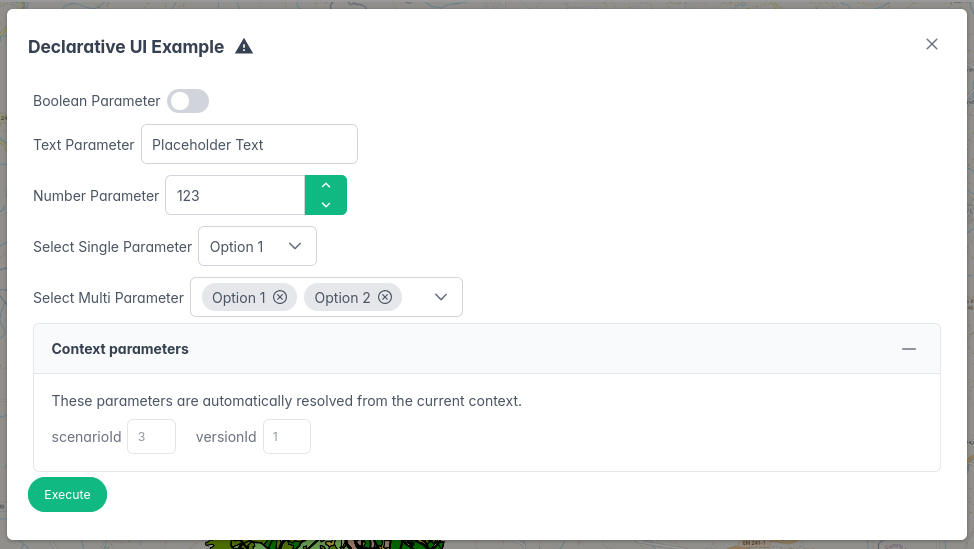Screen dimensions: 974x549
Task: Click into the Text Parameter input field
Action: click(x=249, y=144)
